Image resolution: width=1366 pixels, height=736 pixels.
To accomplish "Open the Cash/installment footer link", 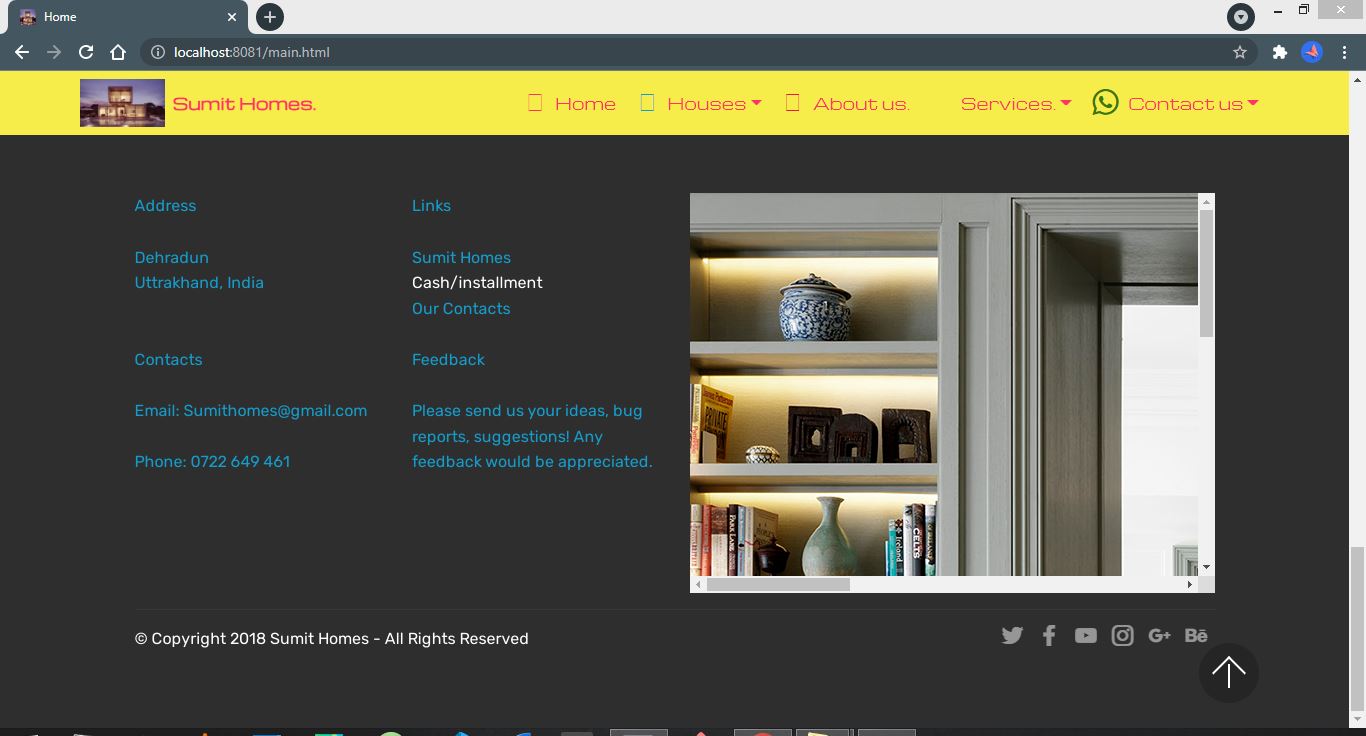I will [477, 283].
